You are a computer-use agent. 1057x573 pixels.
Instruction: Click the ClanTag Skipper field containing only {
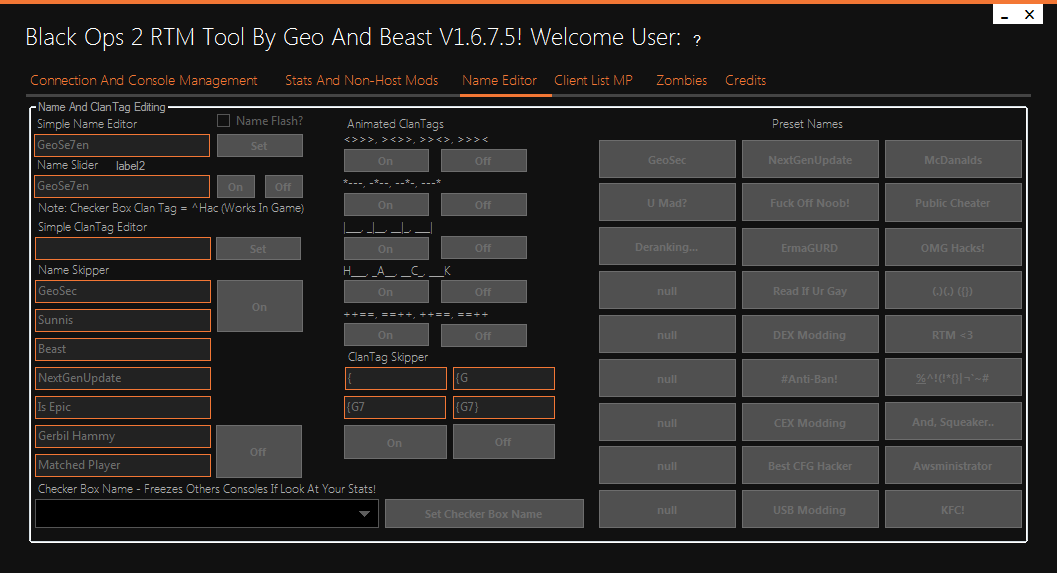click(396, 378)
